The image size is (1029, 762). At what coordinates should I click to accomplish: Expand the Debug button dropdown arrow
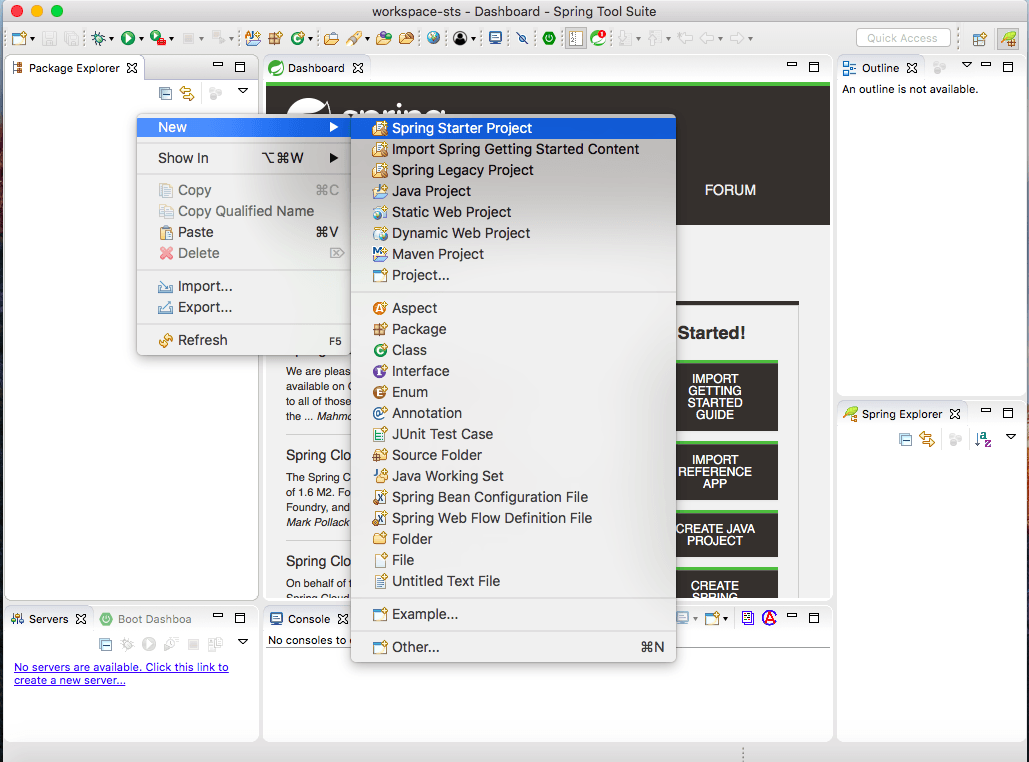pyautogui.click(x=111, y=39)
